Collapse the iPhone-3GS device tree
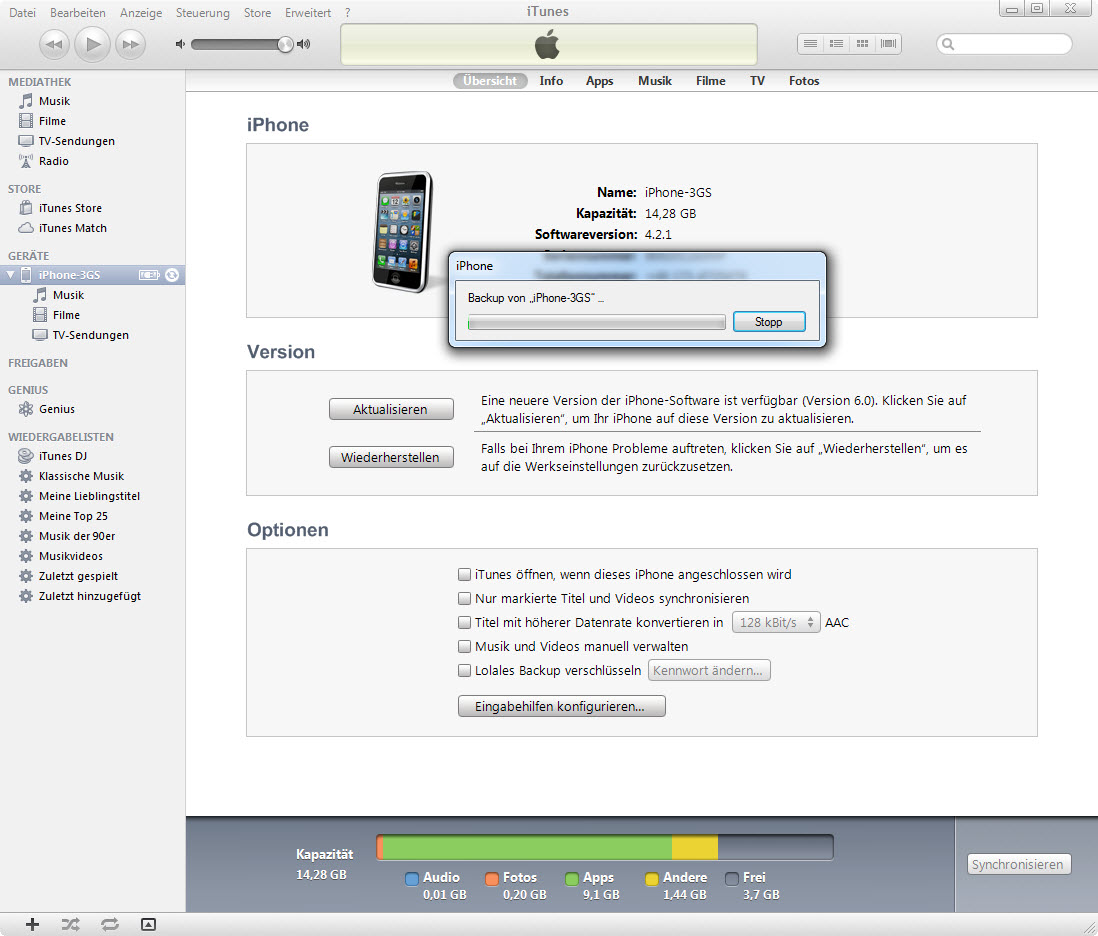Viewport: 1098px width, 936px height. (x=10, y=275)
